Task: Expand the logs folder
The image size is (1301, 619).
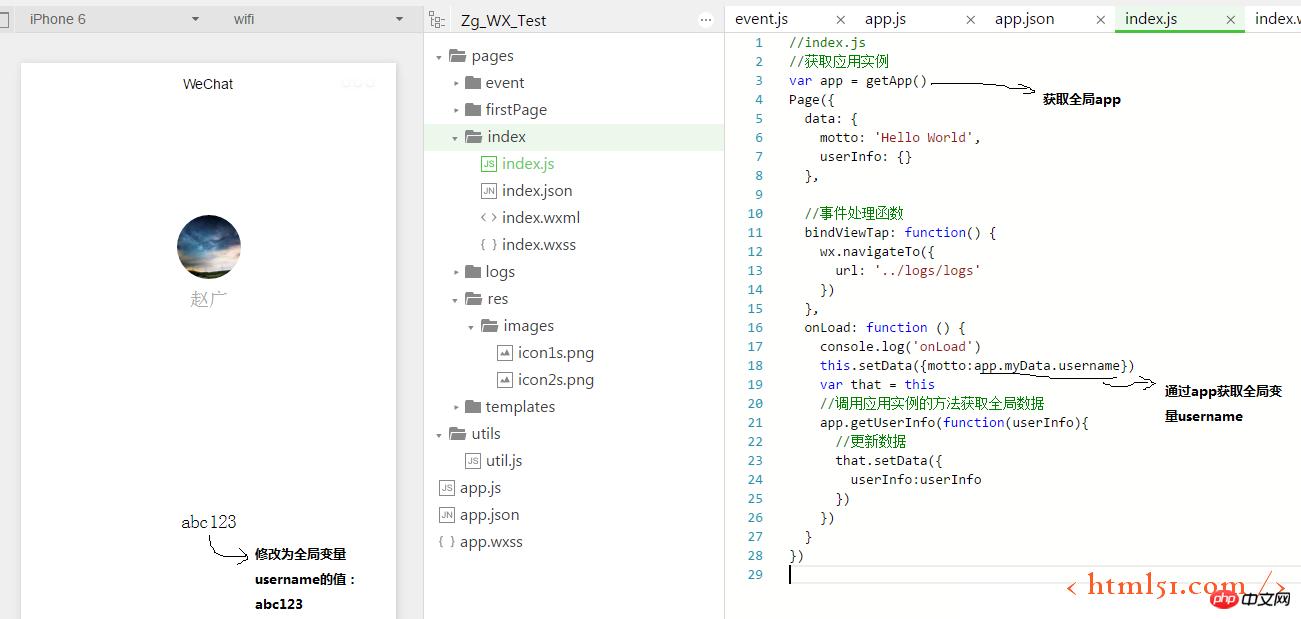Action: pyautogui.click(x=456, y=273)
